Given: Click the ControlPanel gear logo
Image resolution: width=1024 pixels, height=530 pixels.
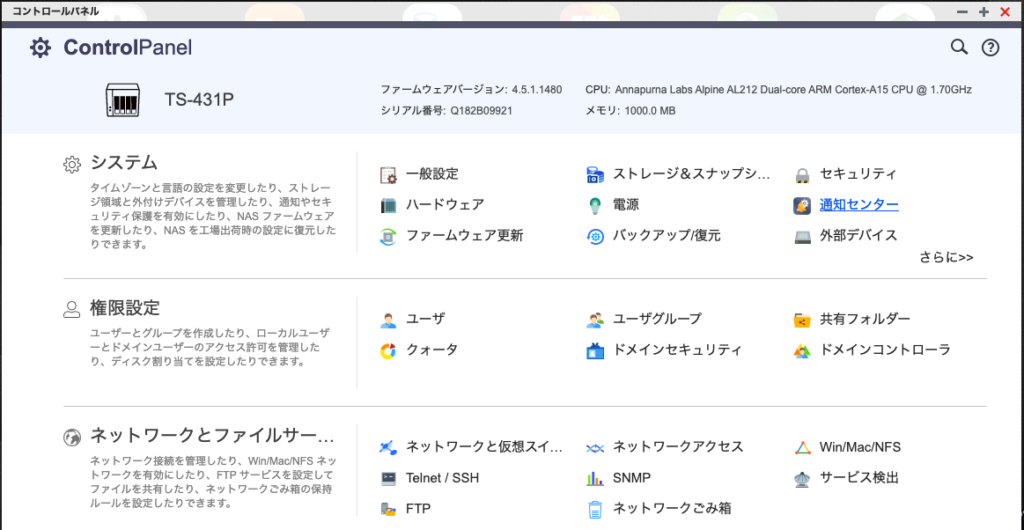Looking at the screenshot, I should (40, 48).
